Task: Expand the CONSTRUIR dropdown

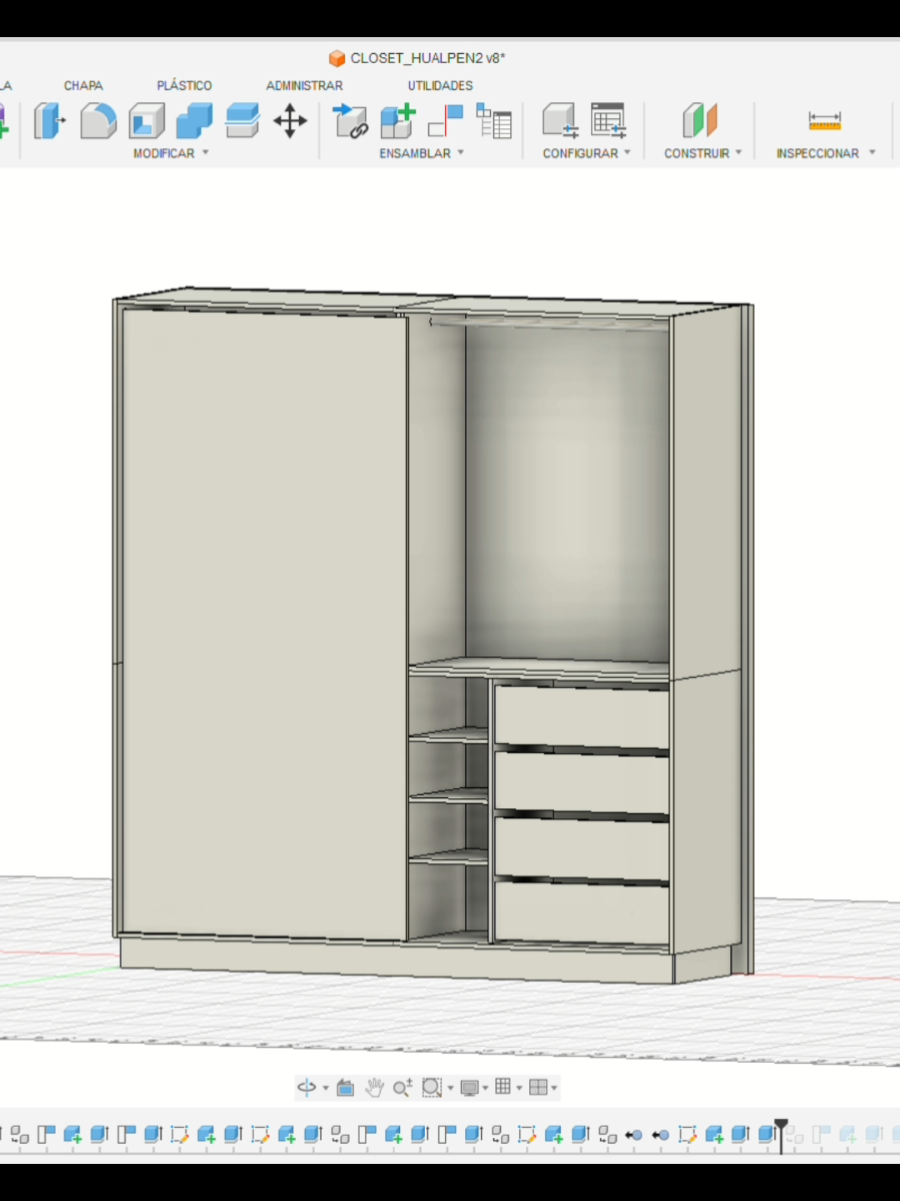Action: [x=703, y=153]
